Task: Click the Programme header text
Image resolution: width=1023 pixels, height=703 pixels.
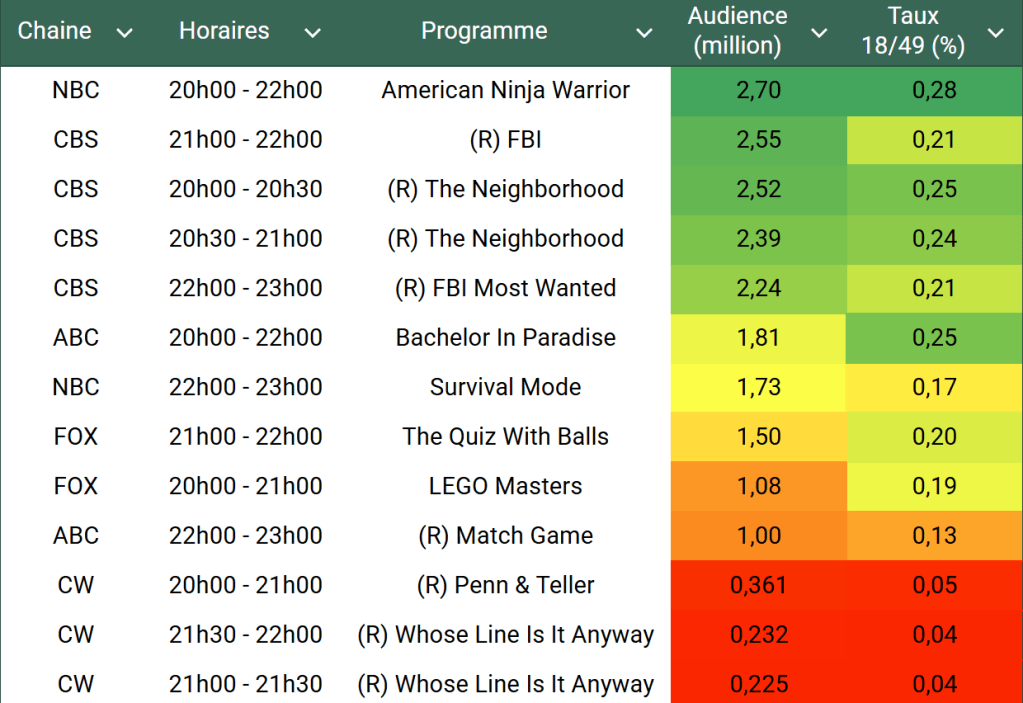Action: click(484, 31)
